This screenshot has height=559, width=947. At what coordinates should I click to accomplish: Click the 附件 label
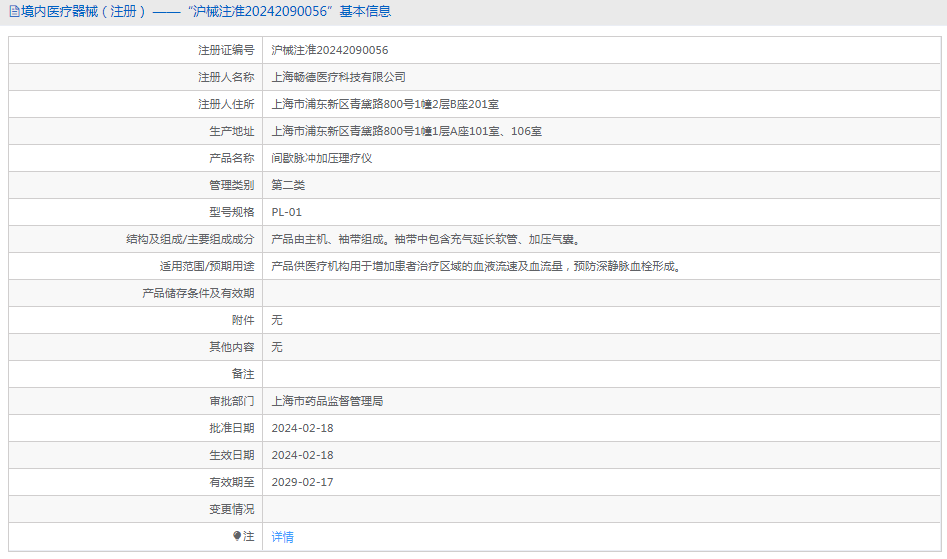pos(243,320)
